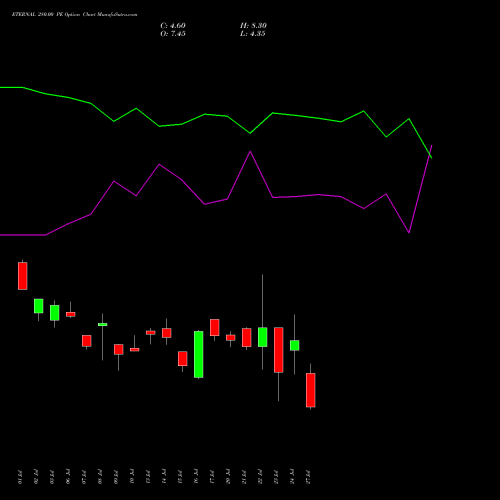Select the '21 Jul' date label
This screenshot has width=500, height=500.
(x=244, y=477)
